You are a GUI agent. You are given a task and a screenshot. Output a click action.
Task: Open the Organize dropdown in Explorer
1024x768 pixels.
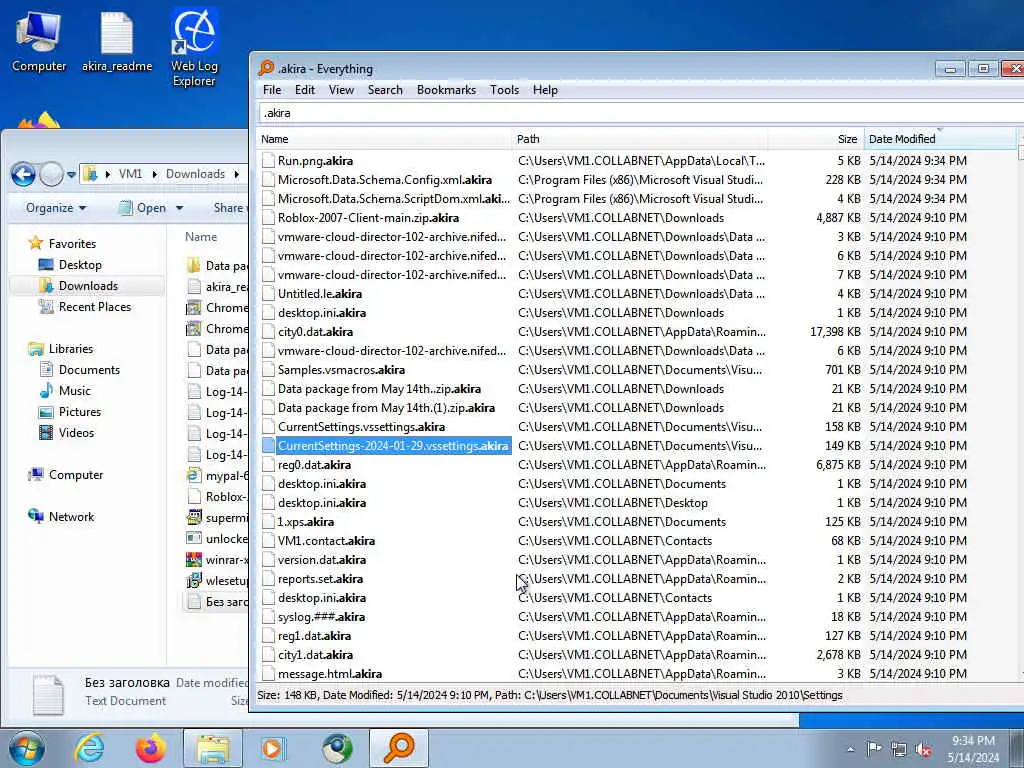[x=56, y=208]
